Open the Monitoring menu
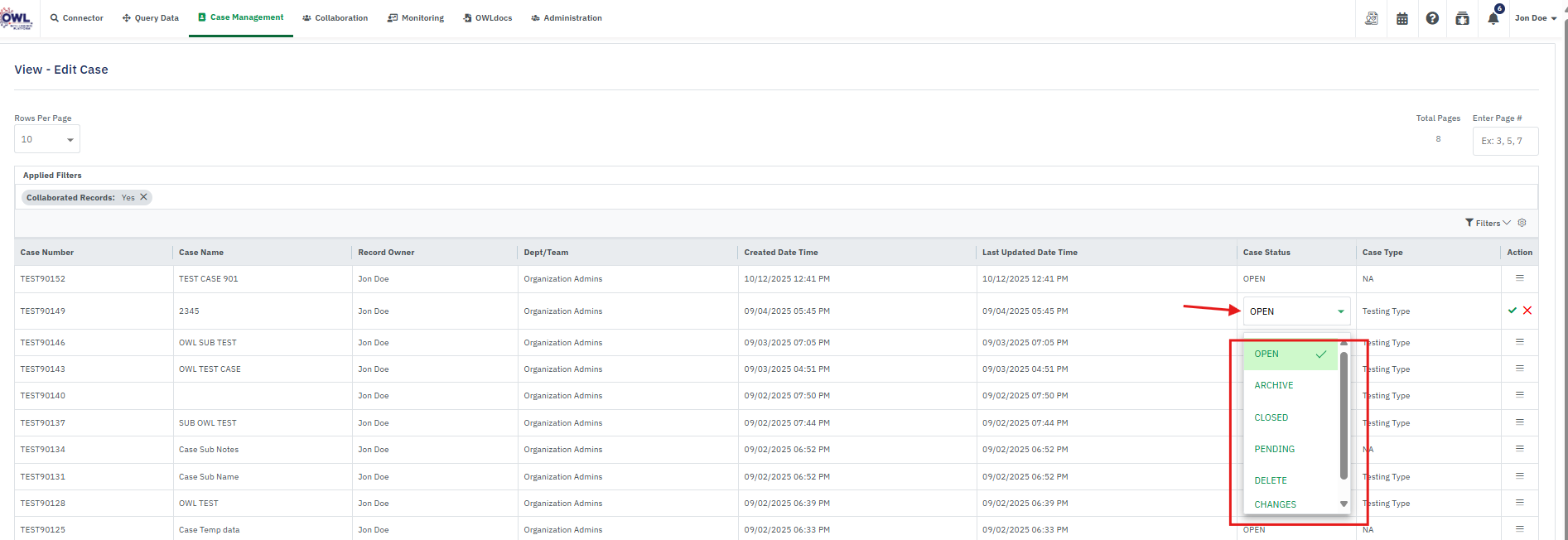The height and width of the screenshot is (540, 1568). point(416,18)
